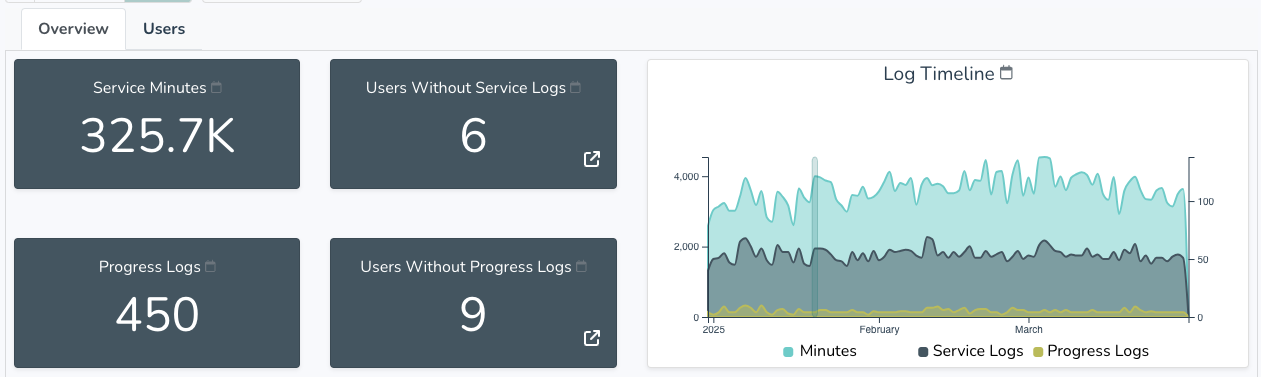Open external link on Users Without Service Logs card

click(x=592, y=159)
